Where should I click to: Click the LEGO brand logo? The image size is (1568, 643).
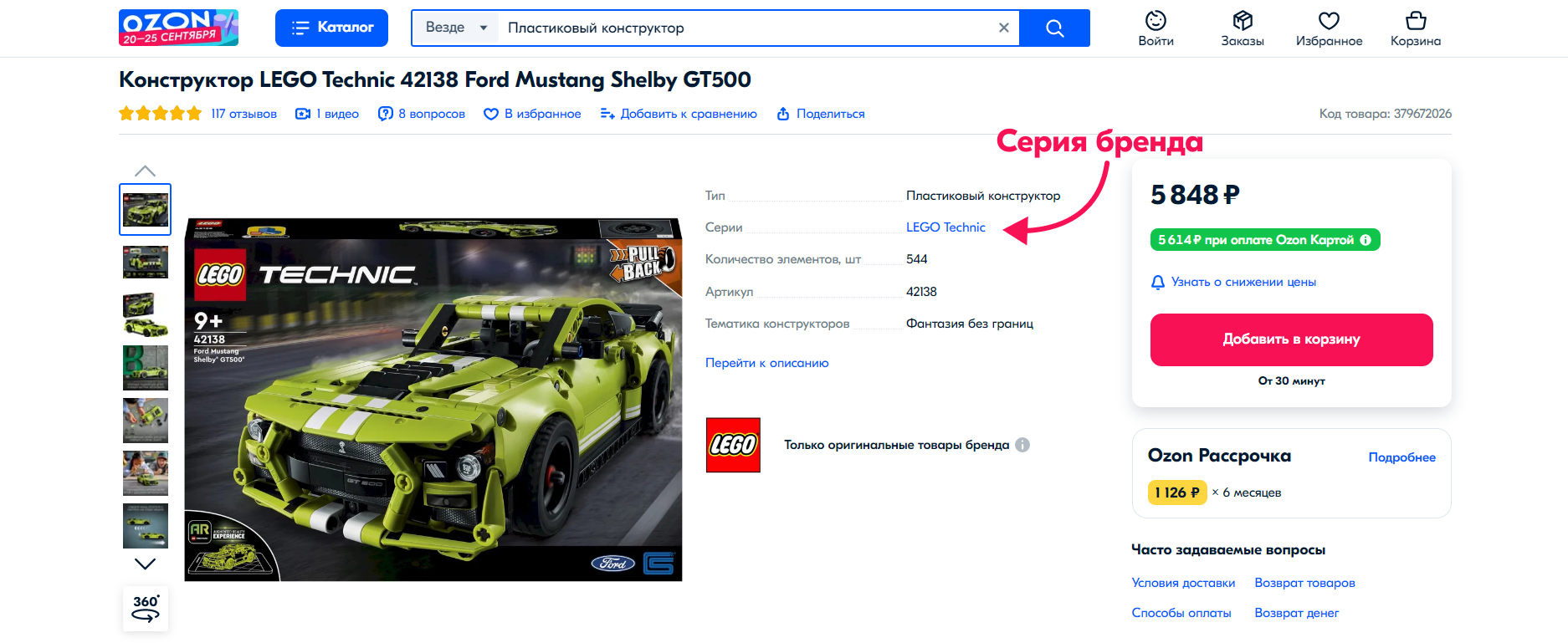pyautogui.click(x=733, y=445)
